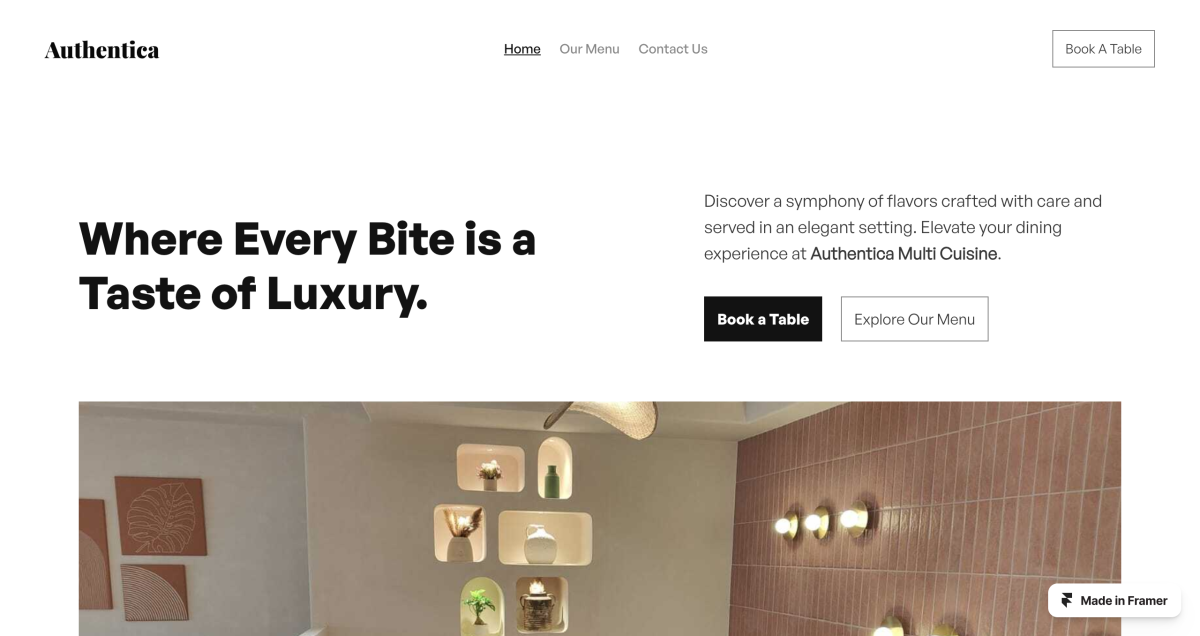The image size is (1200, 636).
Task: Click the Framer logo icon in badge
Action: (1067, 600)
